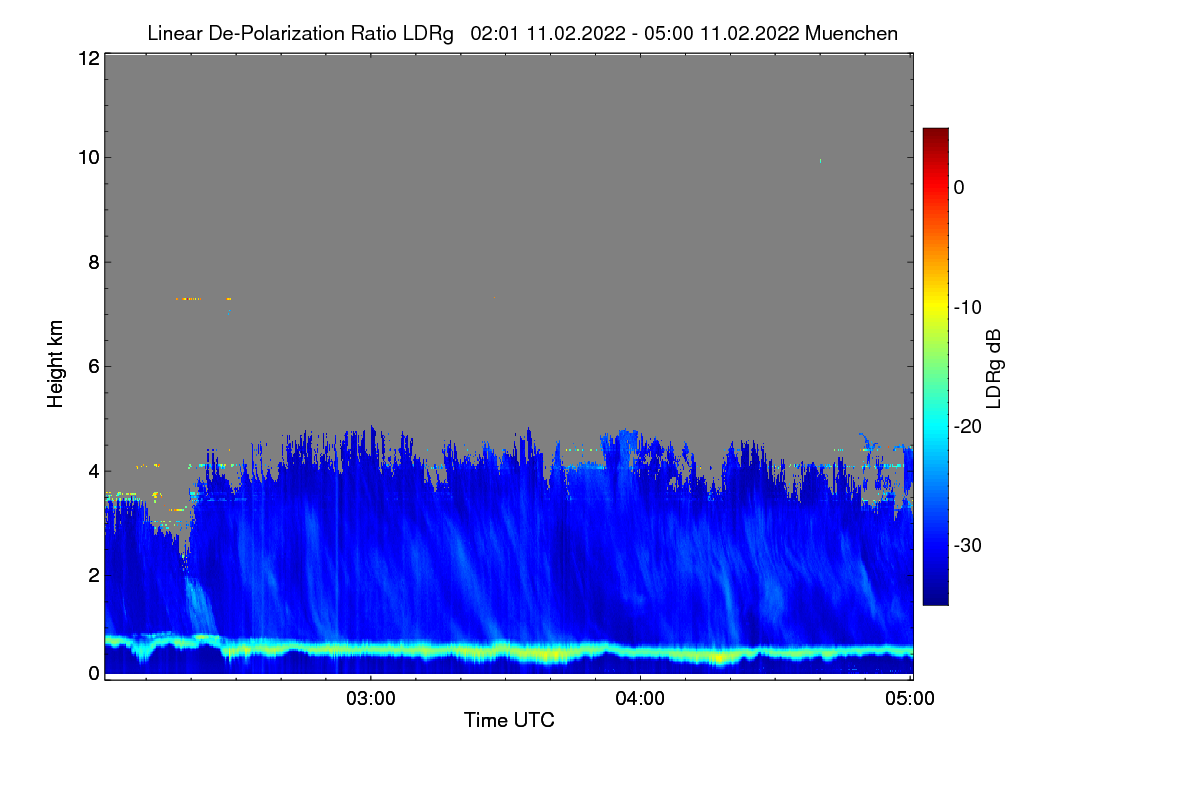
Task: Click the '03:00' time tick label
Action: 371,699
